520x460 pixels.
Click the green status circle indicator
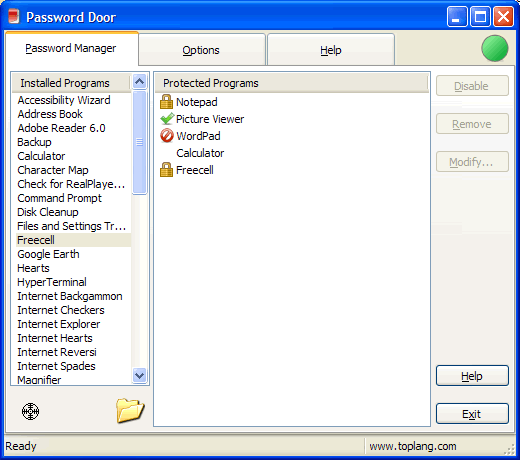[495, 48]
